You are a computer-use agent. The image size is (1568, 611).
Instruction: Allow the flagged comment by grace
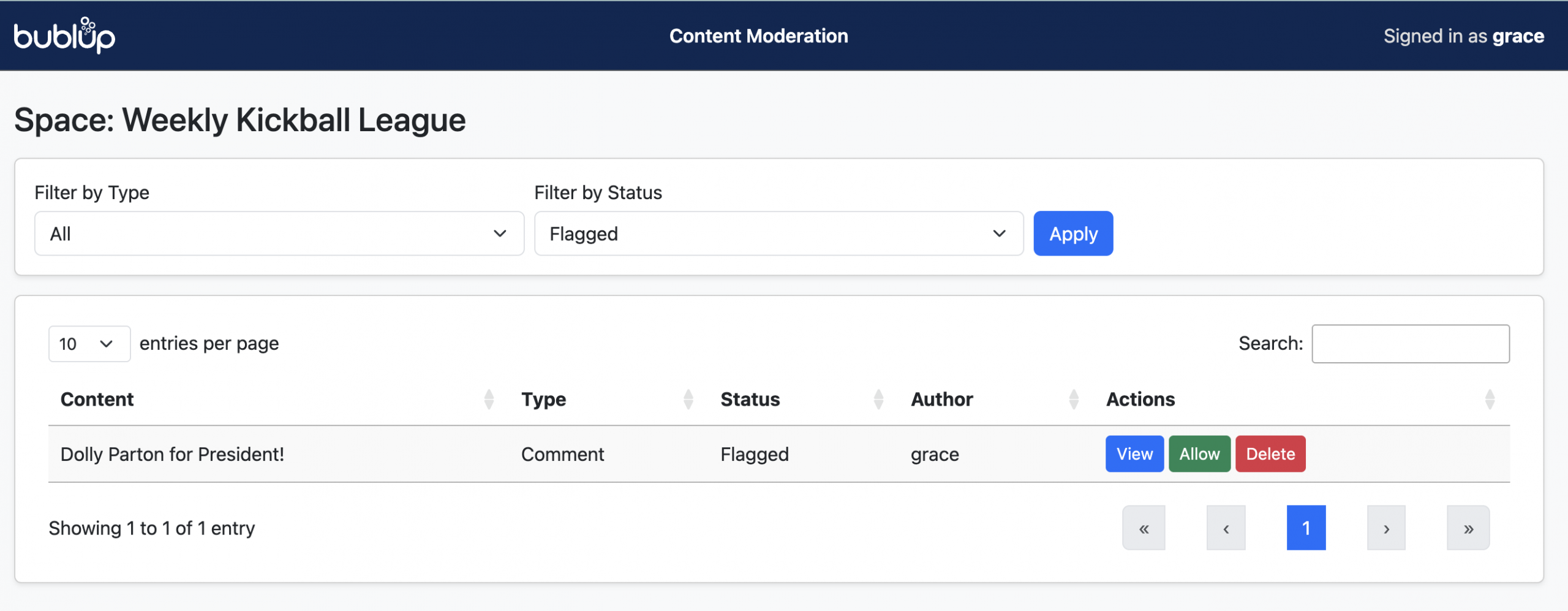pos(1199,454)
